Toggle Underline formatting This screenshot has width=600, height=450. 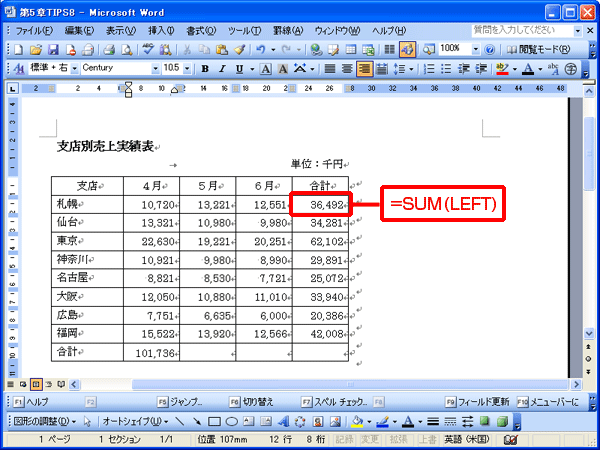click(240, 69)
